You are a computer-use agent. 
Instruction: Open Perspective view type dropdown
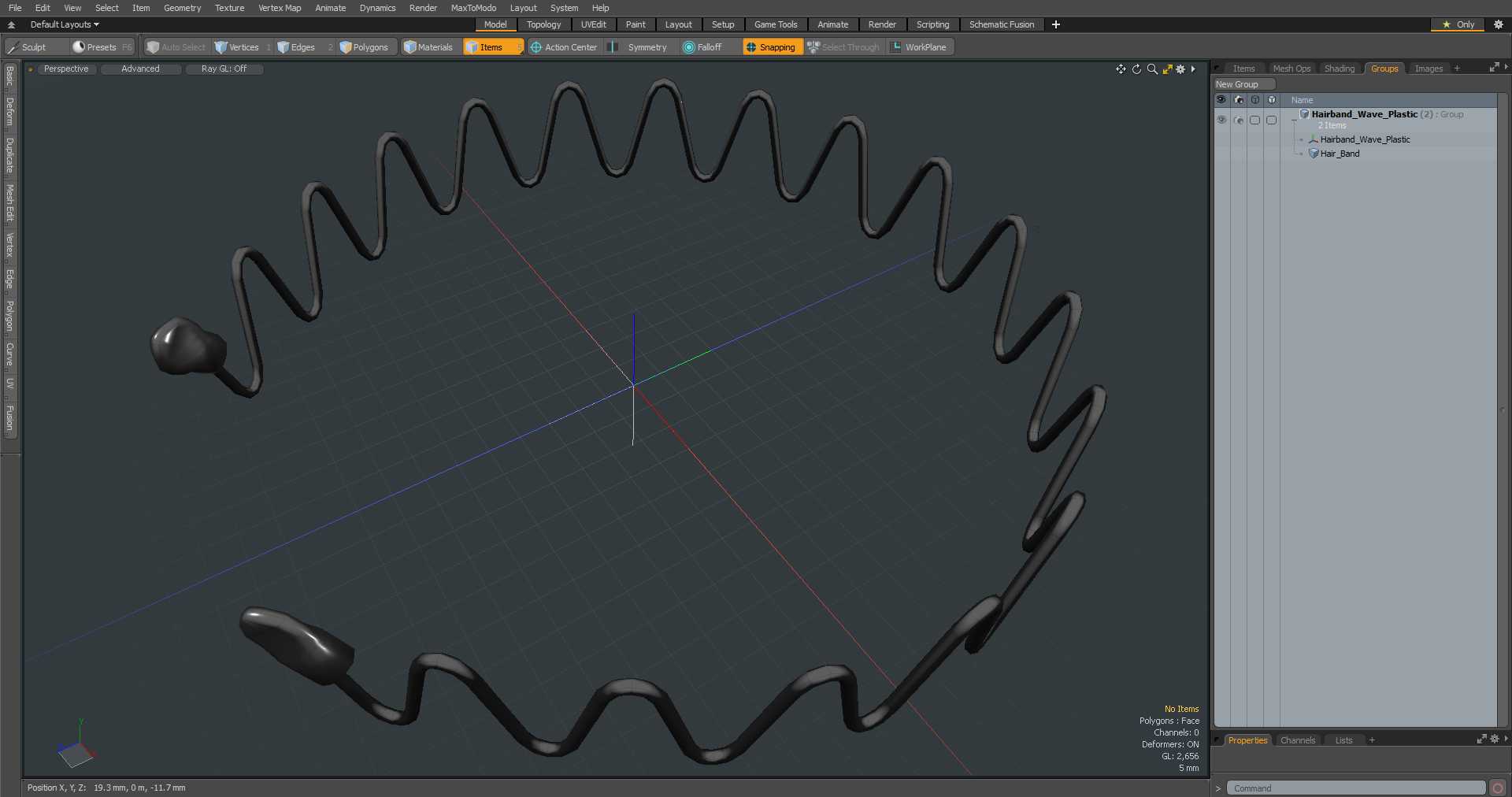click(66, 69)
